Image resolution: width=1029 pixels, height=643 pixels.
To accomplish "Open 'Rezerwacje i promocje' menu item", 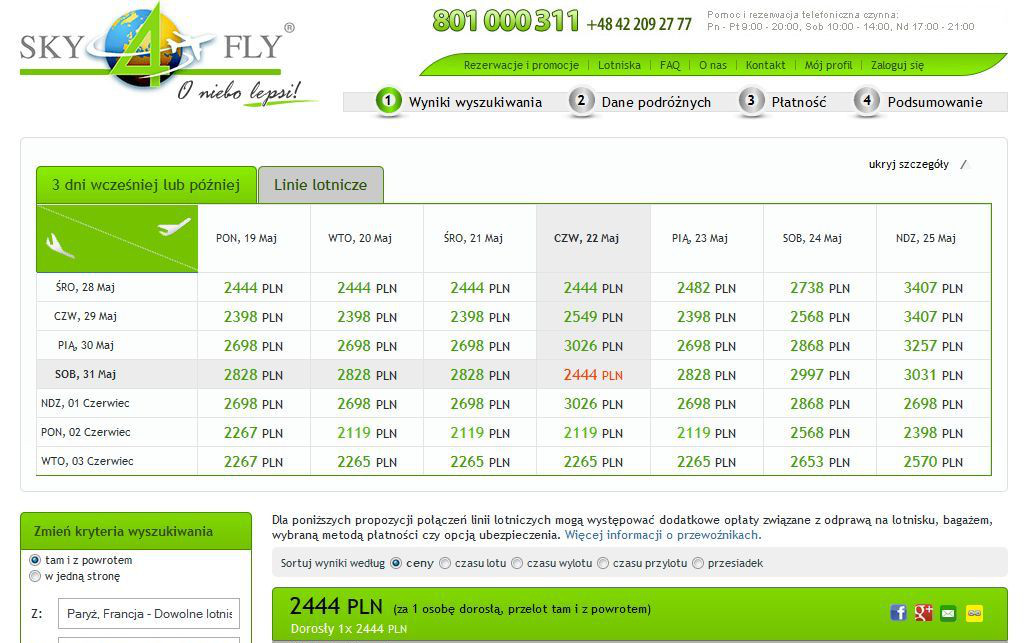I will click(x=521, y=65).
